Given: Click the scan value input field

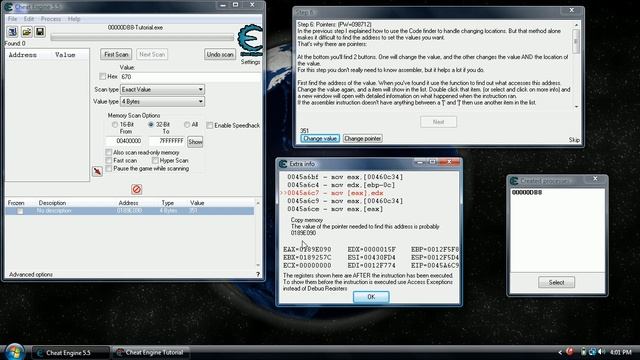Looking at the screenshot, I should pyautogui.click(x=190, y=77).
